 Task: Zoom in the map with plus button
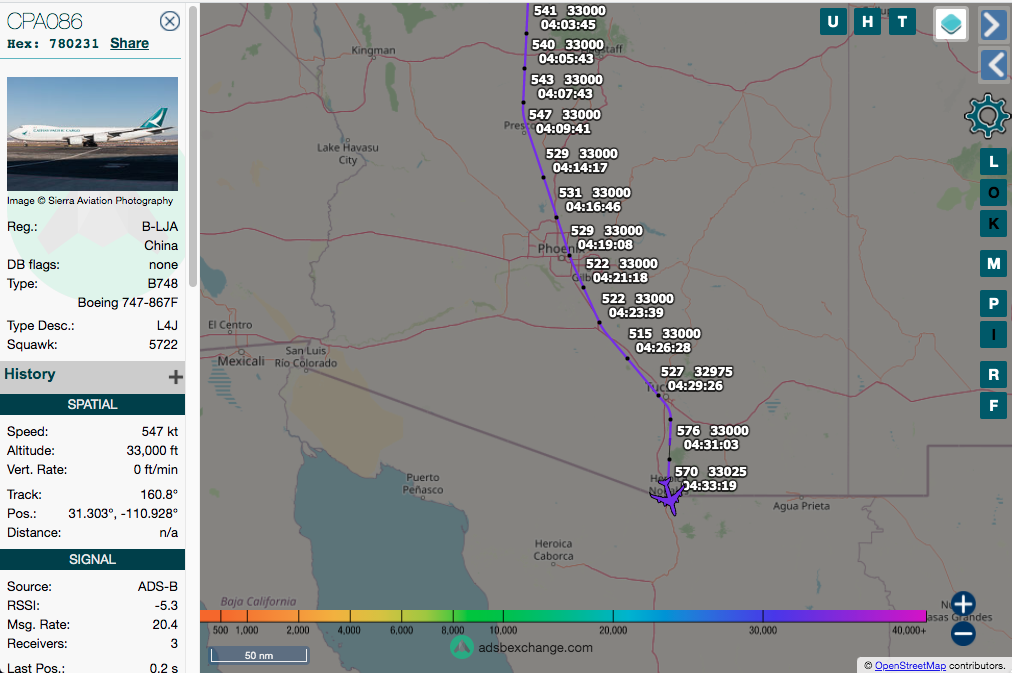click(963, 604)
